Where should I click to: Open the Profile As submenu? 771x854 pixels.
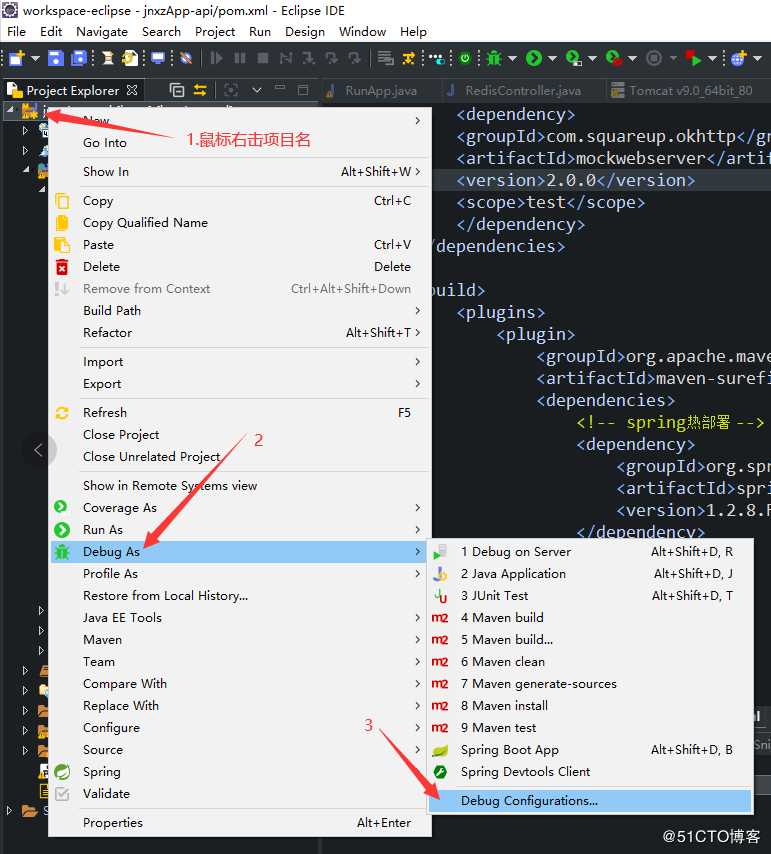[x=240, y=574]
